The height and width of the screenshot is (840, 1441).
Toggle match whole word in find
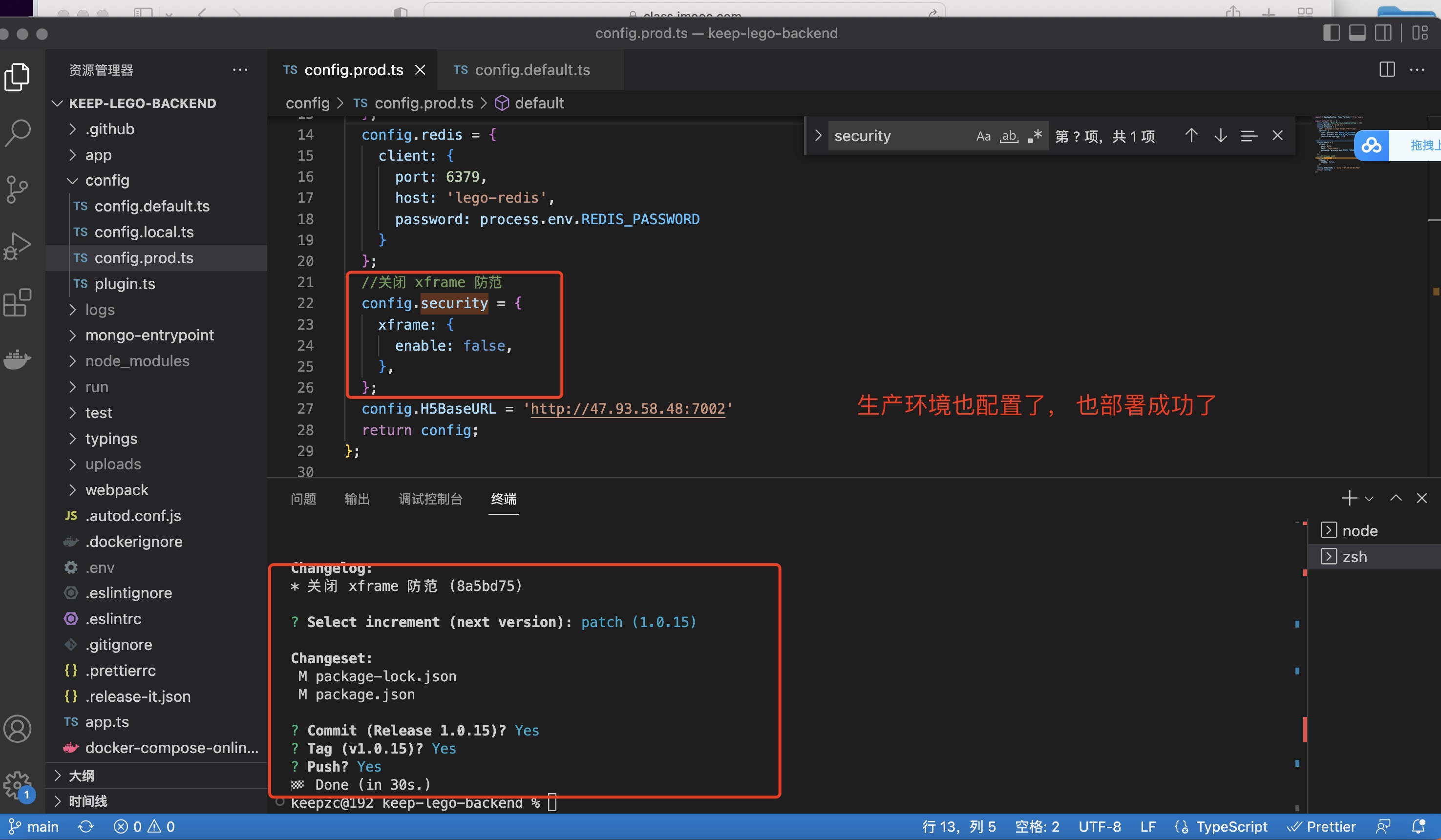[1009, 136]
